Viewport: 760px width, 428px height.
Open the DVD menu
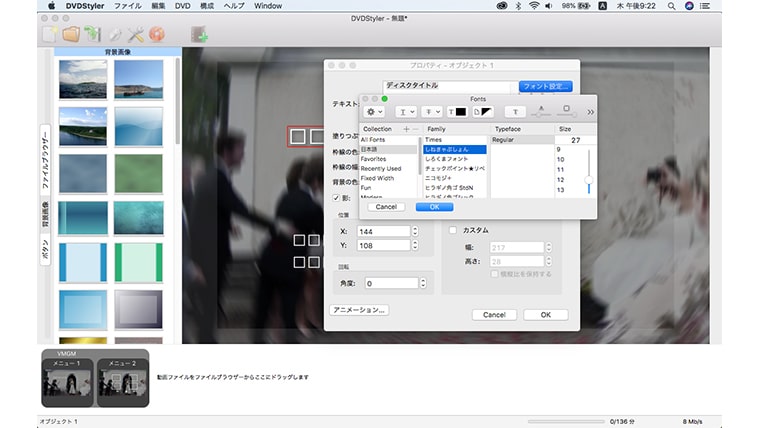pyautogui.click(x=182, y=6)
